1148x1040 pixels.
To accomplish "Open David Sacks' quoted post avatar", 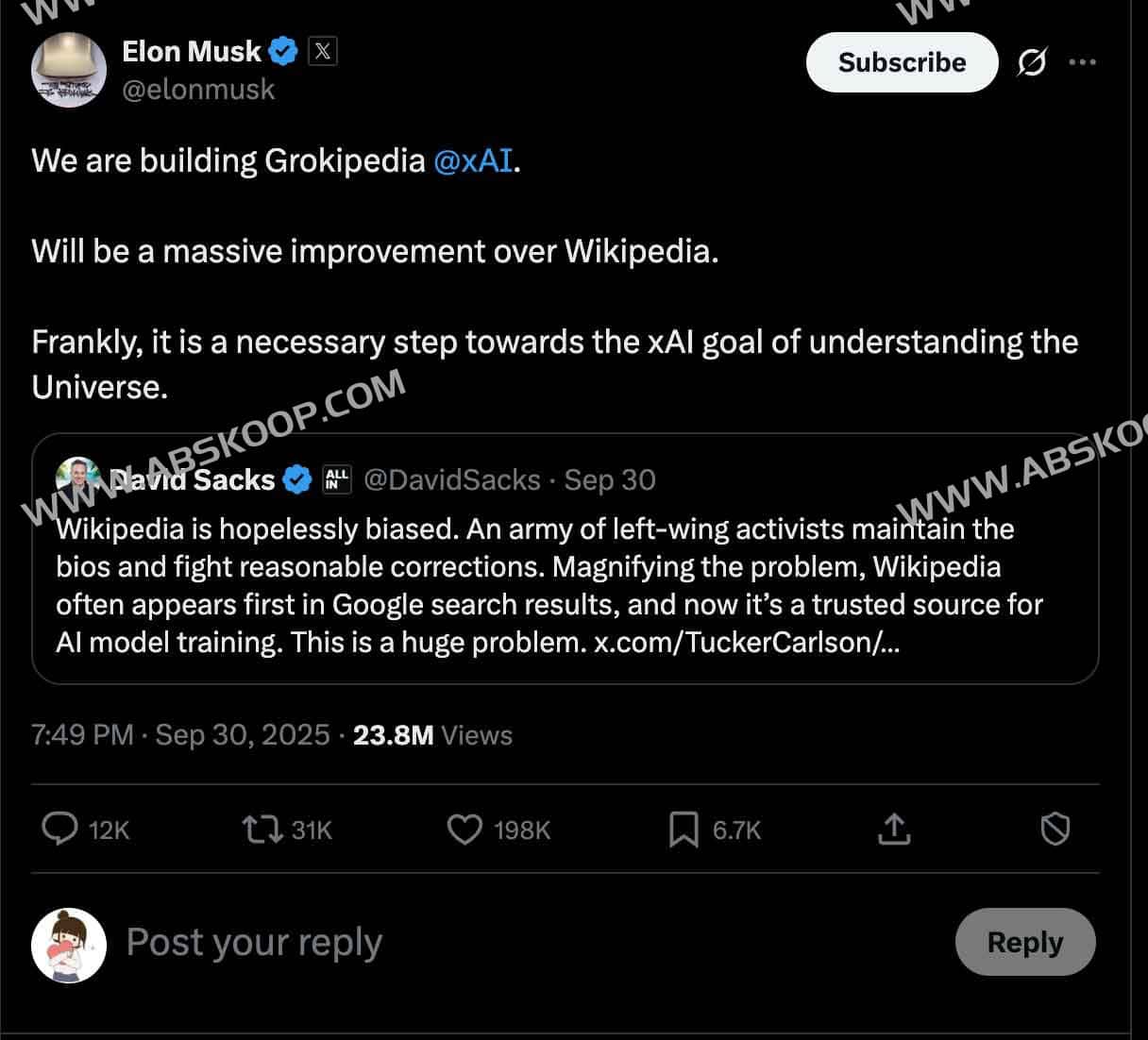I will (77, 478).
